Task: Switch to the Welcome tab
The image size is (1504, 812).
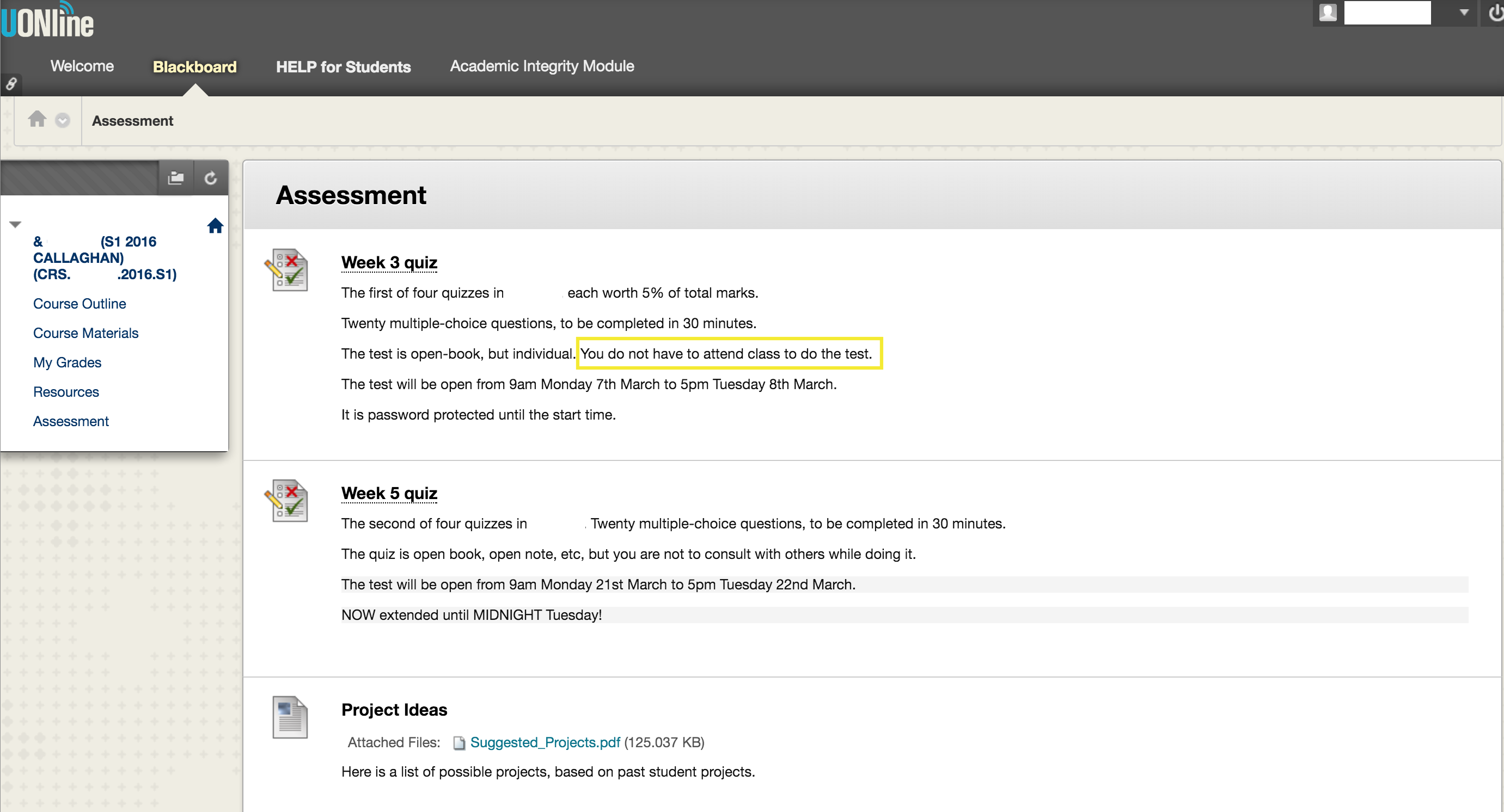Action: point(82,66)
